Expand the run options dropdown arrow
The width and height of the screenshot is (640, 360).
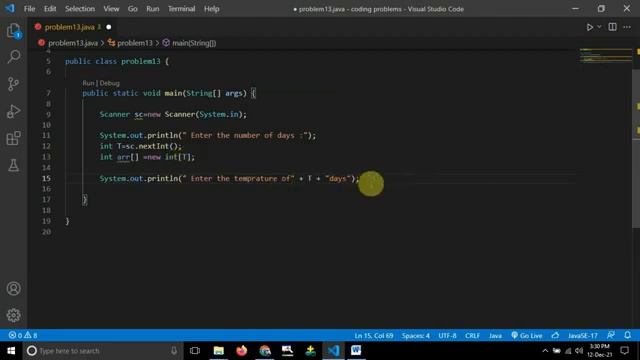[x=599, y=27]
